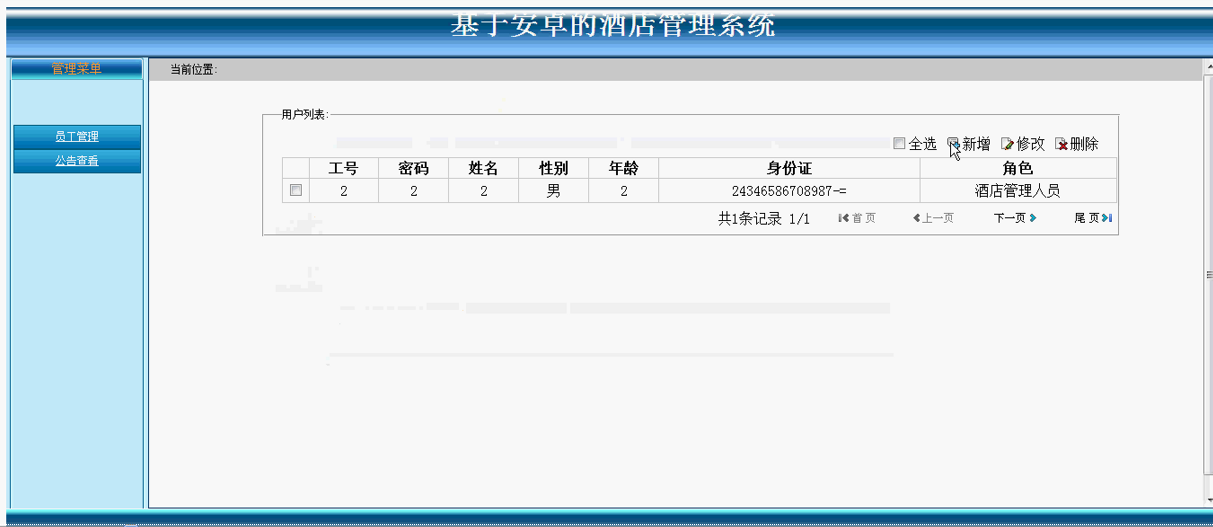Viewport: 1213px width, 527px height.
Task: Click the 管理菜单 sidebar header
Action: coord(77,69)
